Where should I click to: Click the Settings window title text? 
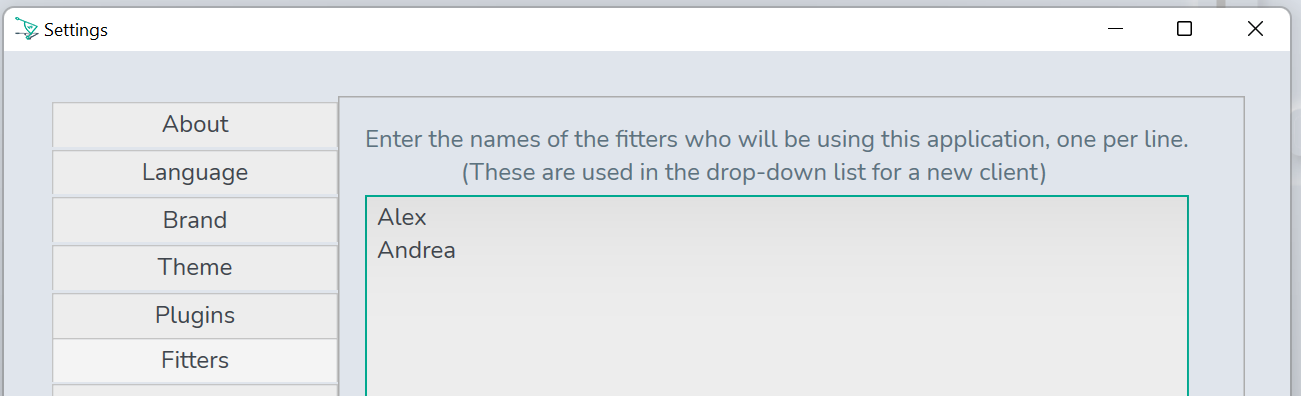click(76, 30)
